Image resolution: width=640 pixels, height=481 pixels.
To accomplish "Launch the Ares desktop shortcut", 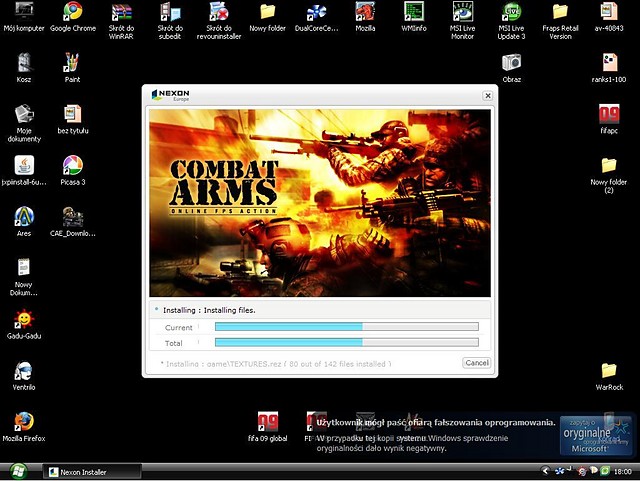I will pyautogui.click(x=24, y=222).
